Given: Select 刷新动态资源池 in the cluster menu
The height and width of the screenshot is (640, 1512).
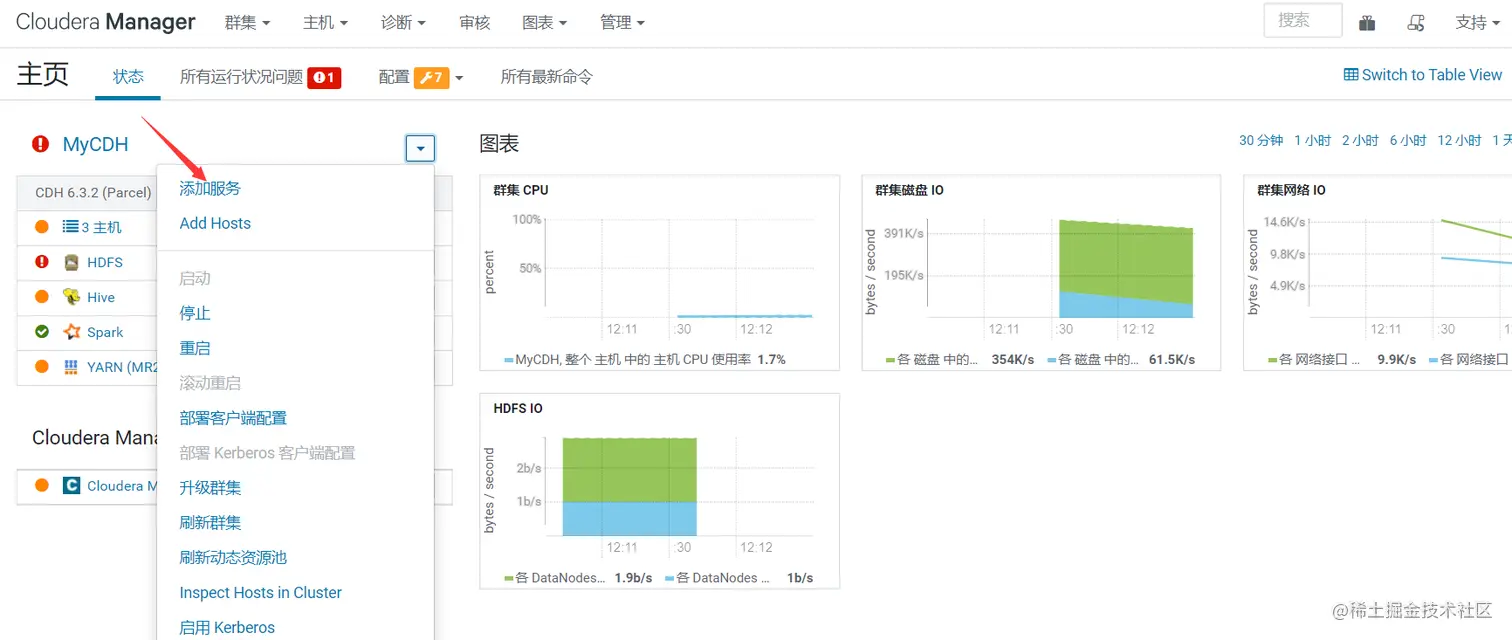Looking at the screenshot, I should tap(233, 558).
